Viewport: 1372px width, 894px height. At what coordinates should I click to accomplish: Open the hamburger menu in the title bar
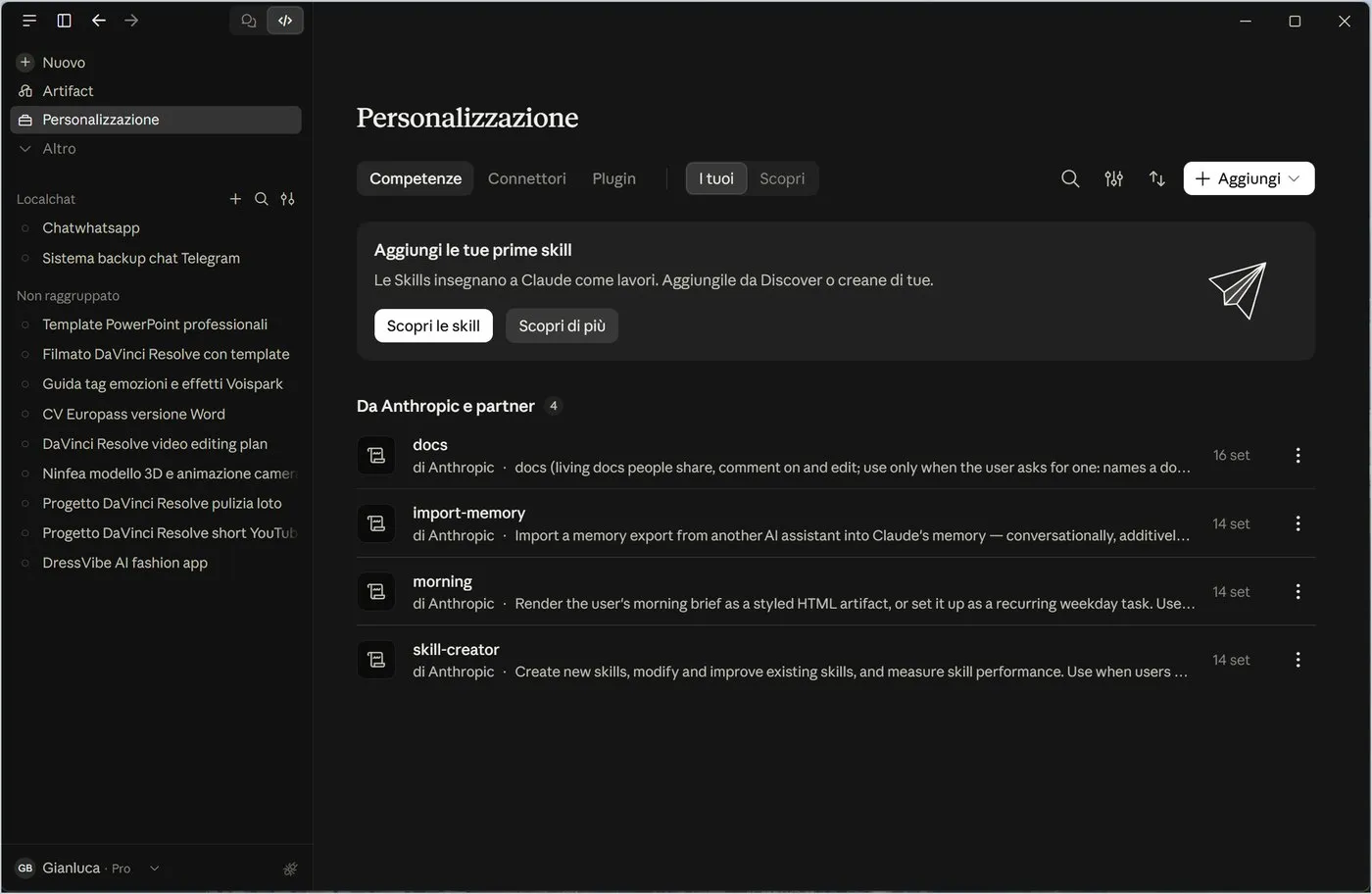pos(29,21)
